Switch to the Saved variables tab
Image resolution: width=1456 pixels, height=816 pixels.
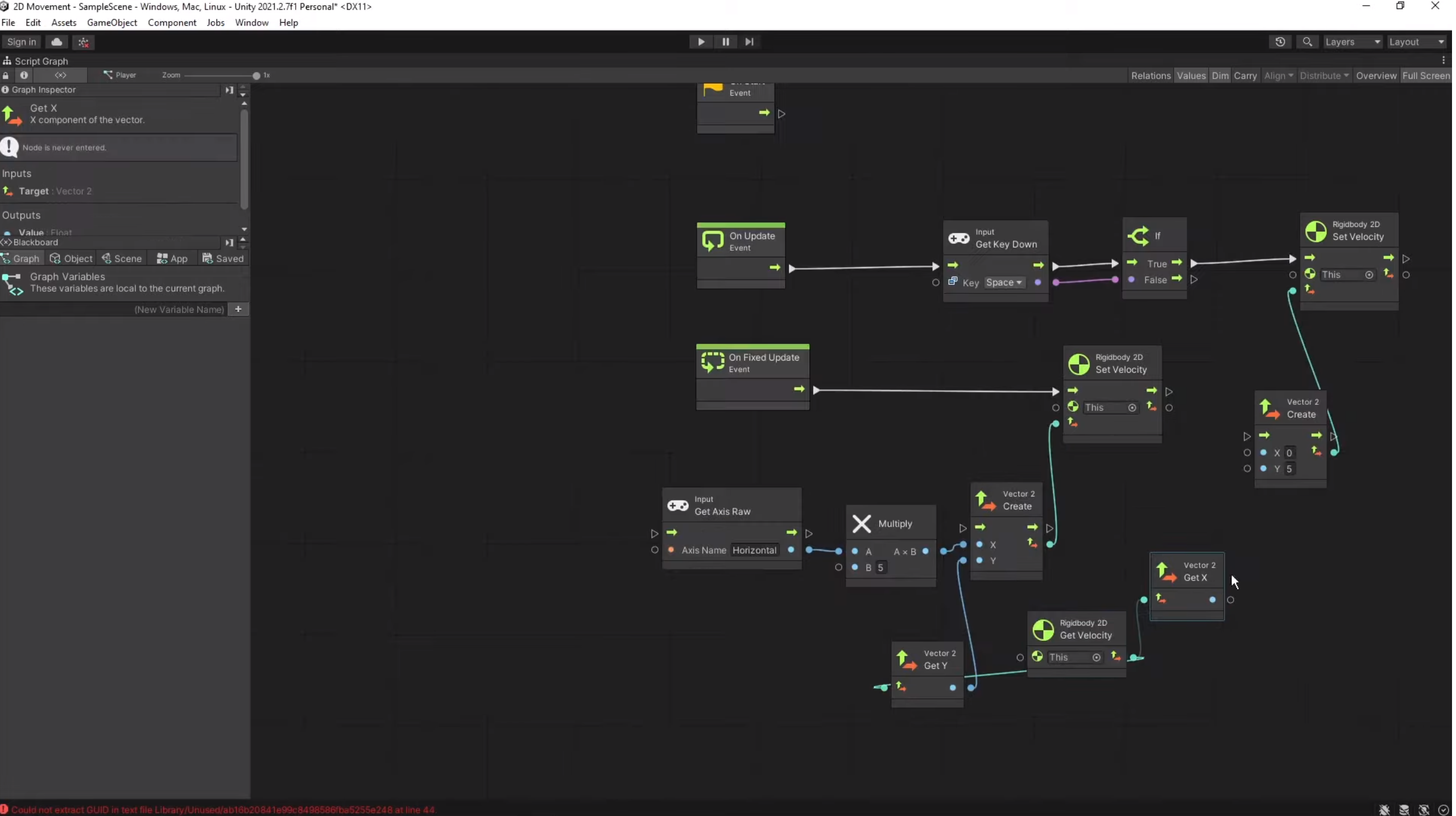(x=224, y=259)
